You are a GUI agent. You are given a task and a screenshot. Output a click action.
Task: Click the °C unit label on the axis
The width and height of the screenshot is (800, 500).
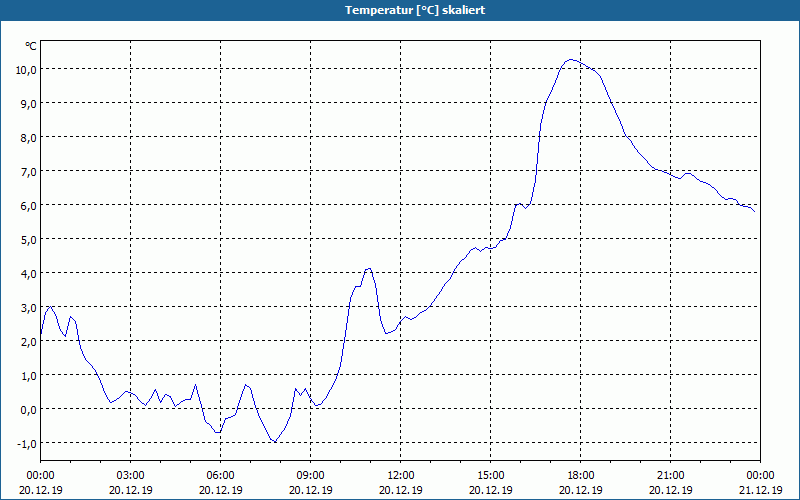31,46
